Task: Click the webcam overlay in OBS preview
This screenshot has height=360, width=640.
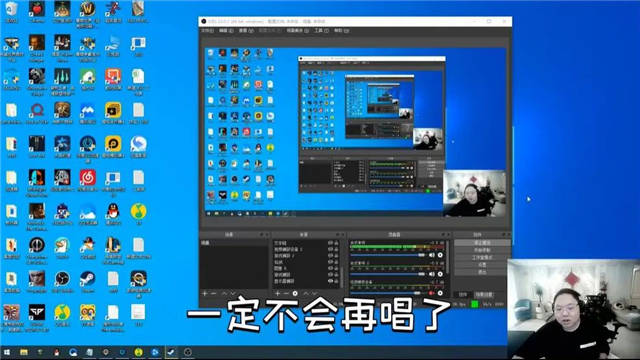Action: (474, 193)
